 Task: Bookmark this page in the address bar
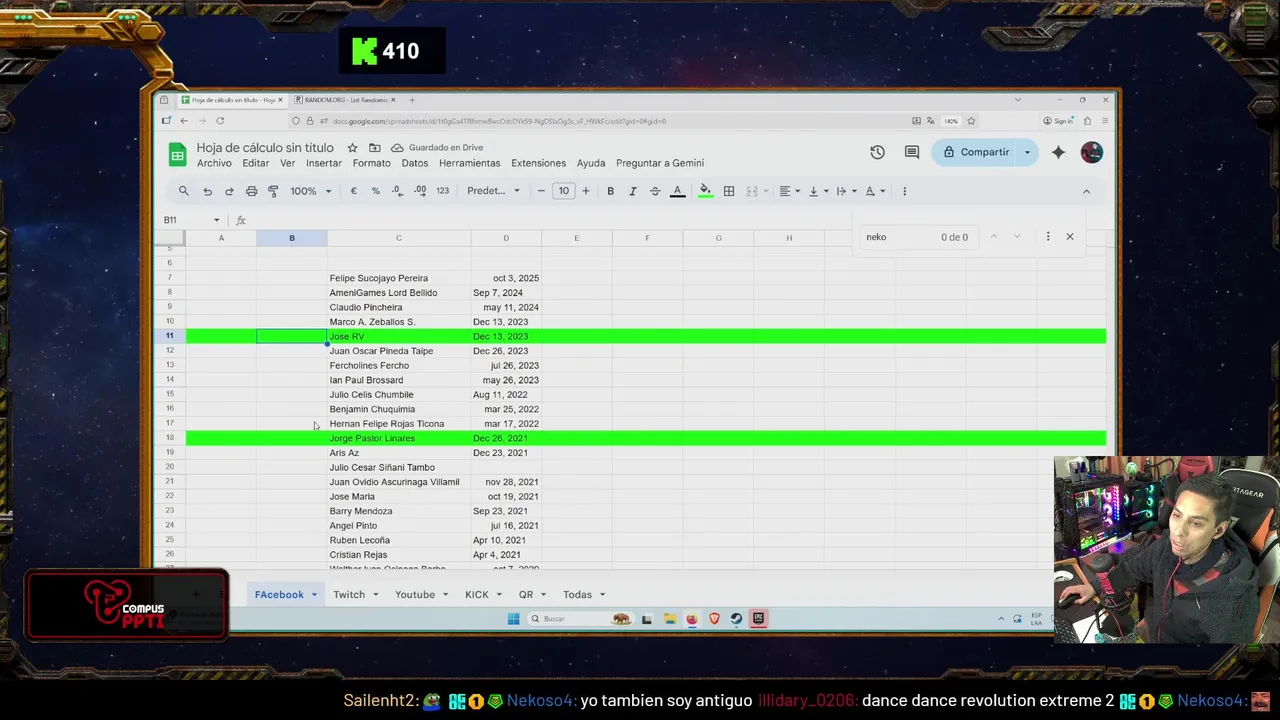(x=970, y=121)
